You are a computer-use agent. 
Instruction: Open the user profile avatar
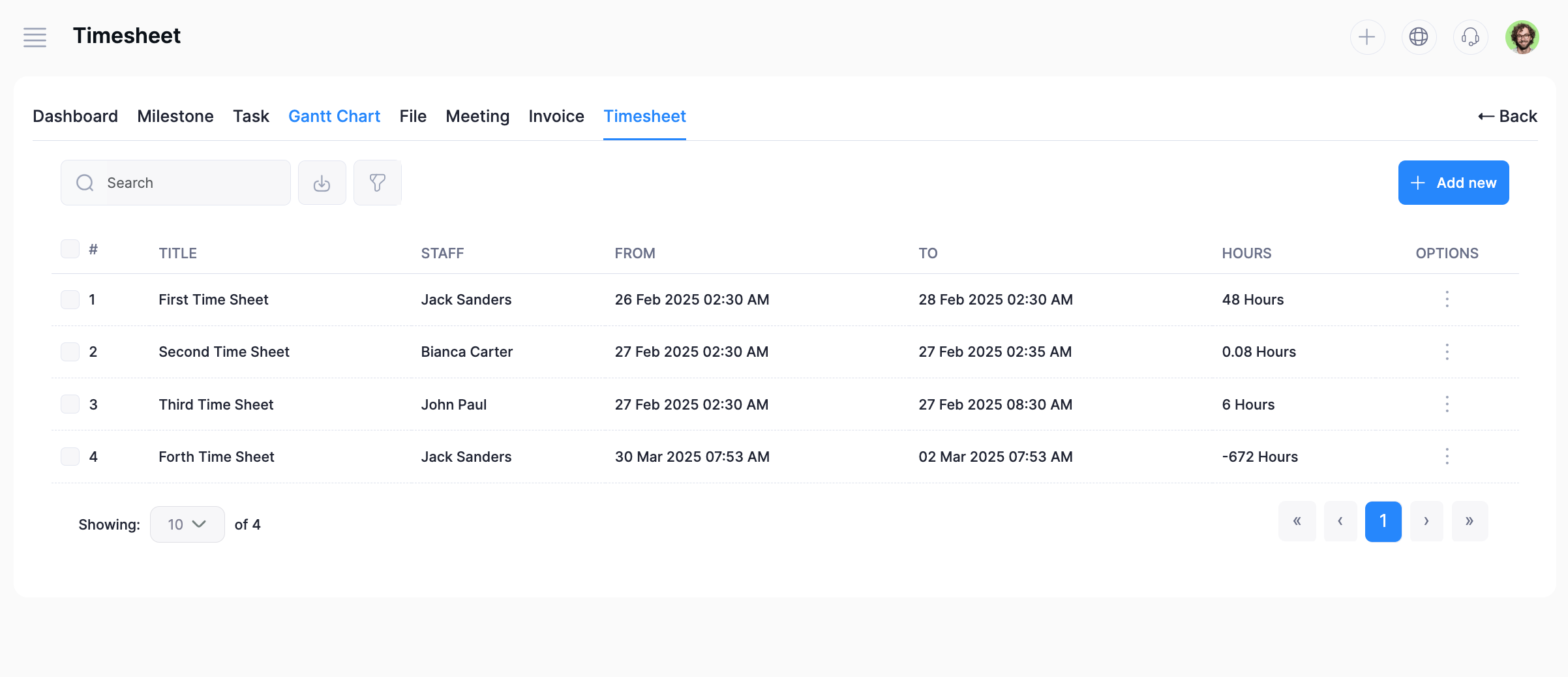click(1522, 37)
